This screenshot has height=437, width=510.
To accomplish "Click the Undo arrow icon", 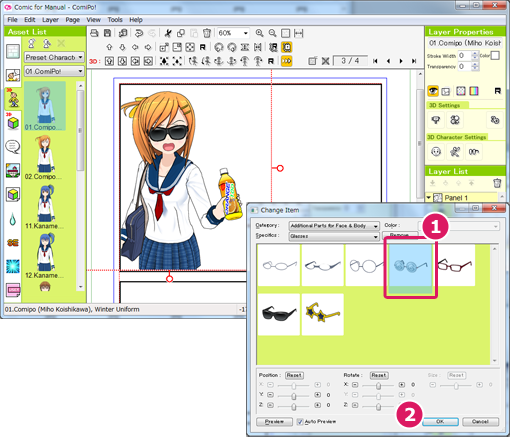I will point(139,33).
